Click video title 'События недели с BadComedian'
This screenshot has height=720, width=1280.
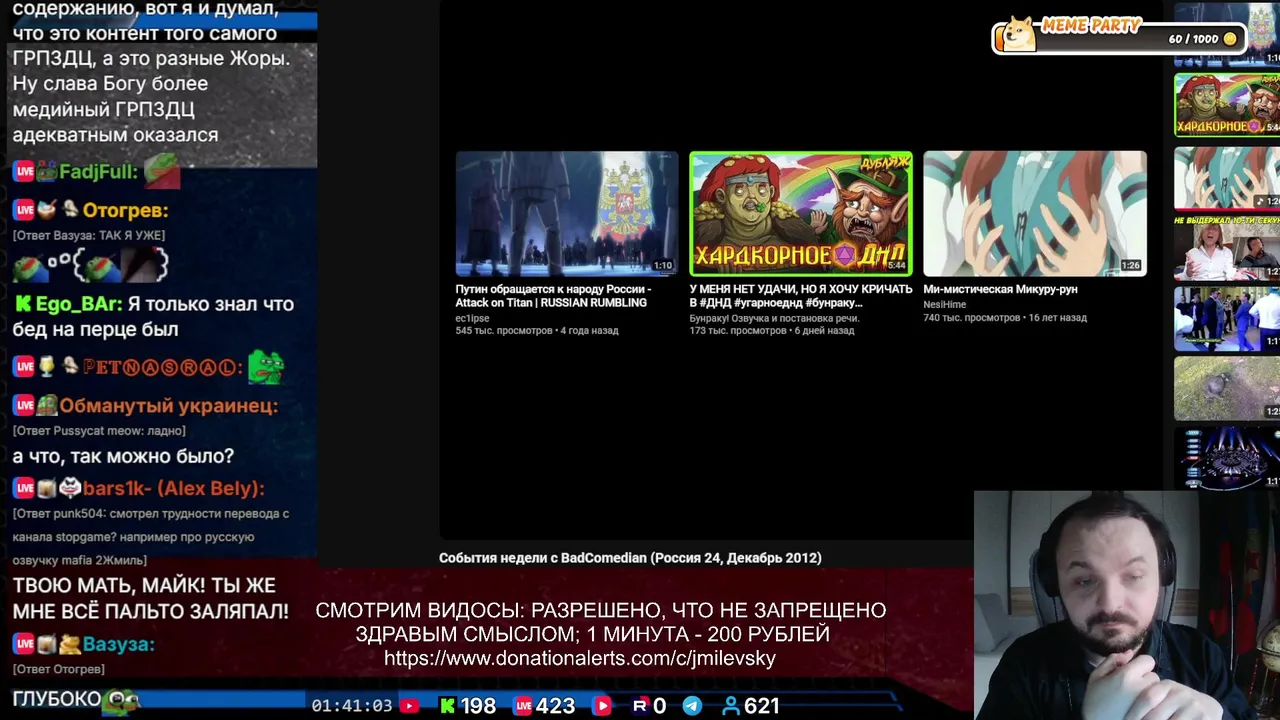coord(630,558)
